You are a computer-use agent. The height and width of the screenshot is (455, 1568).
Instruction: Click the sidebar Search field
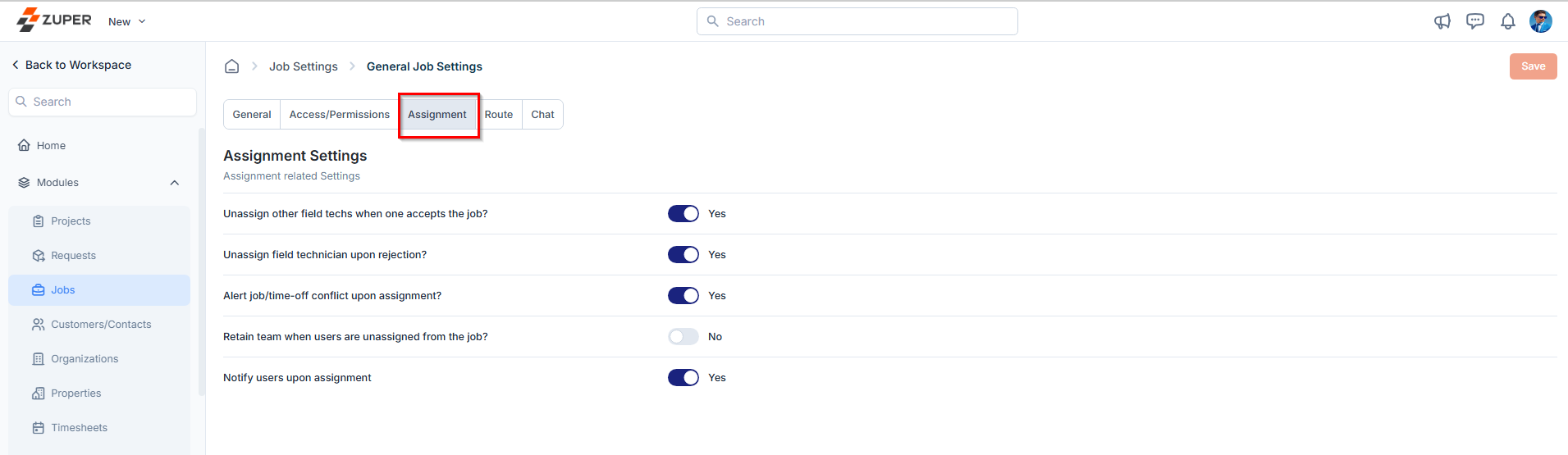[103, 102]
